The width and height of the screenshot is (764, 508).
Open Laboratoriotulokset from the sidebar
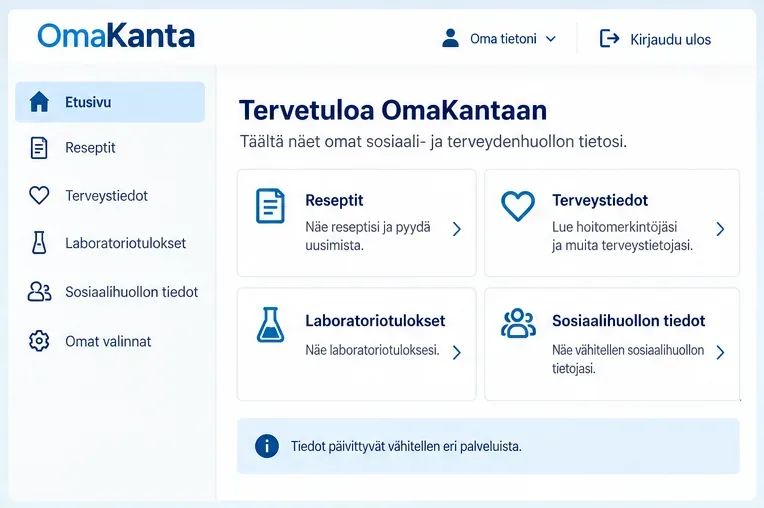125,243
